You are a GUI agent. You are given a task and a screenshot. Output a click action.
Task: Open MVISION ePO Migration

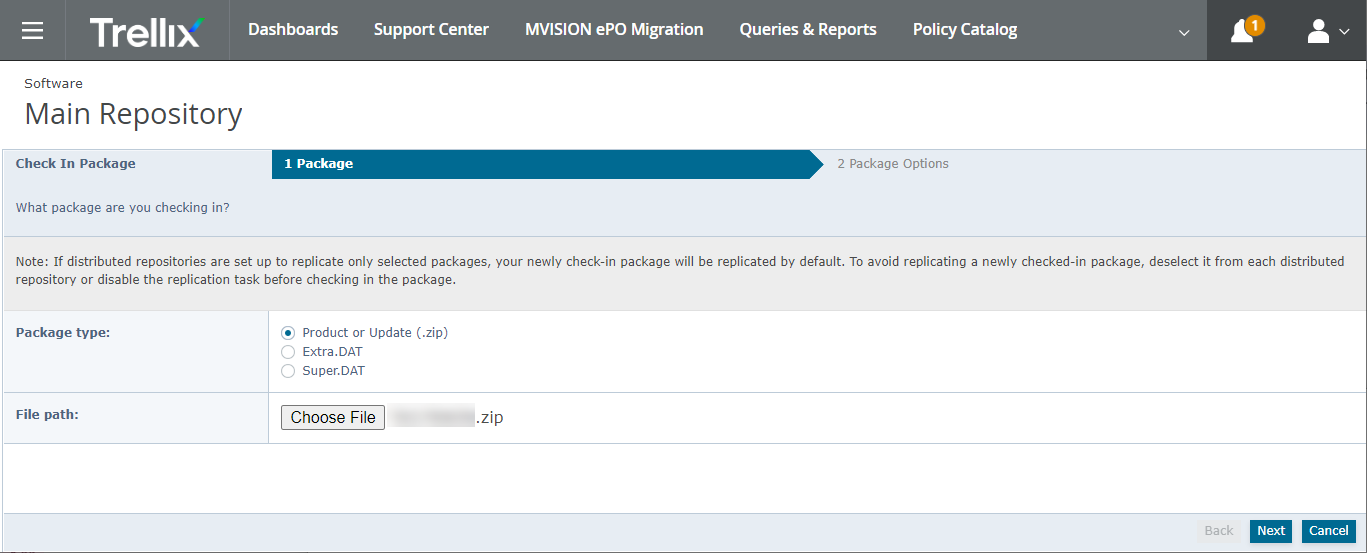point(614,30)
